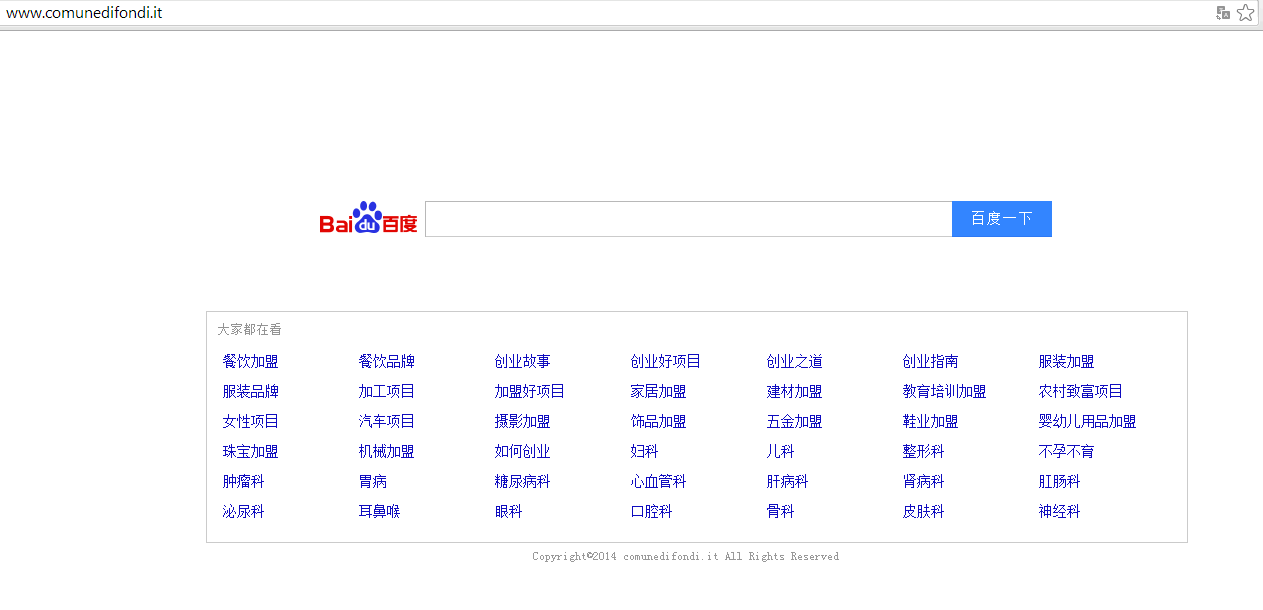Open the 创业指南 link
Viewport: 1263px width, 610px height.
931,362
